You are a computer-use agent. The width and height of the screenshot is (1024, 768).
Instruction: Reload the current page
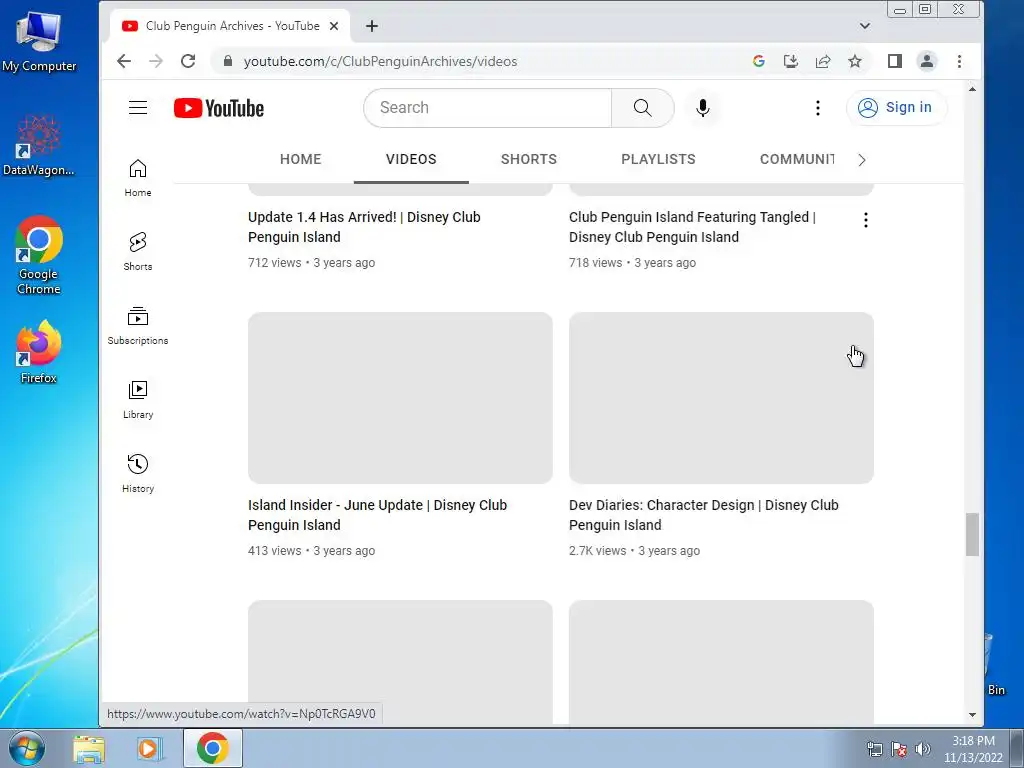[188, 61]
